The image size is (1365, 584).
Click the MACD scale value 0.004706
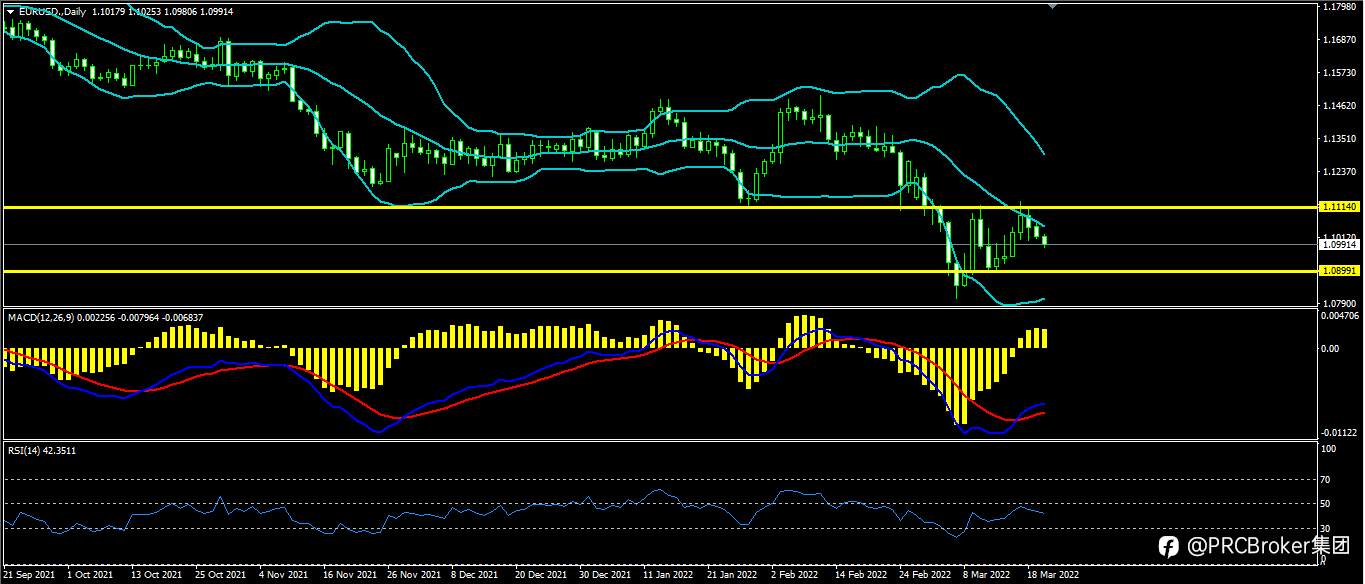[1340, 315]
